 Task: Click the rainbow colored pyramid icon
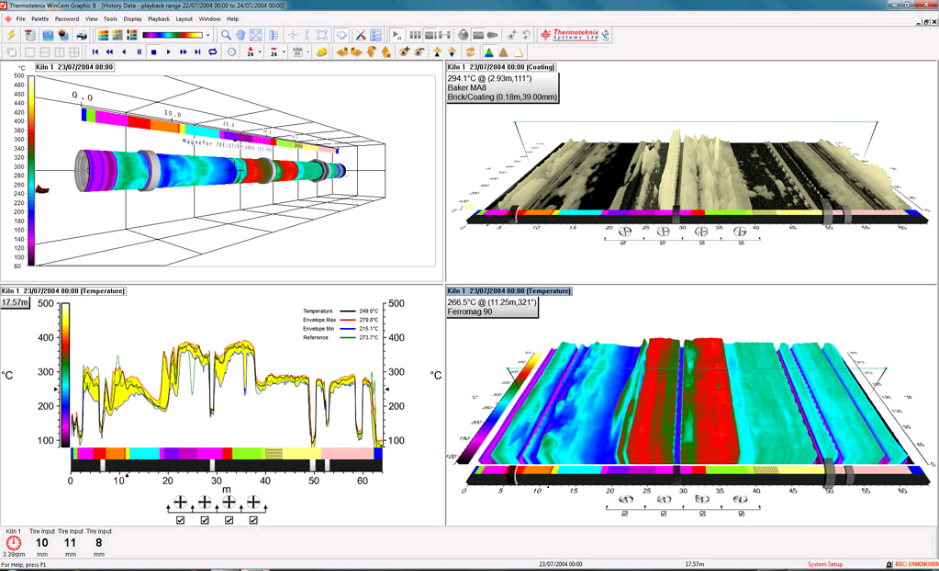(x=489, y=52)
